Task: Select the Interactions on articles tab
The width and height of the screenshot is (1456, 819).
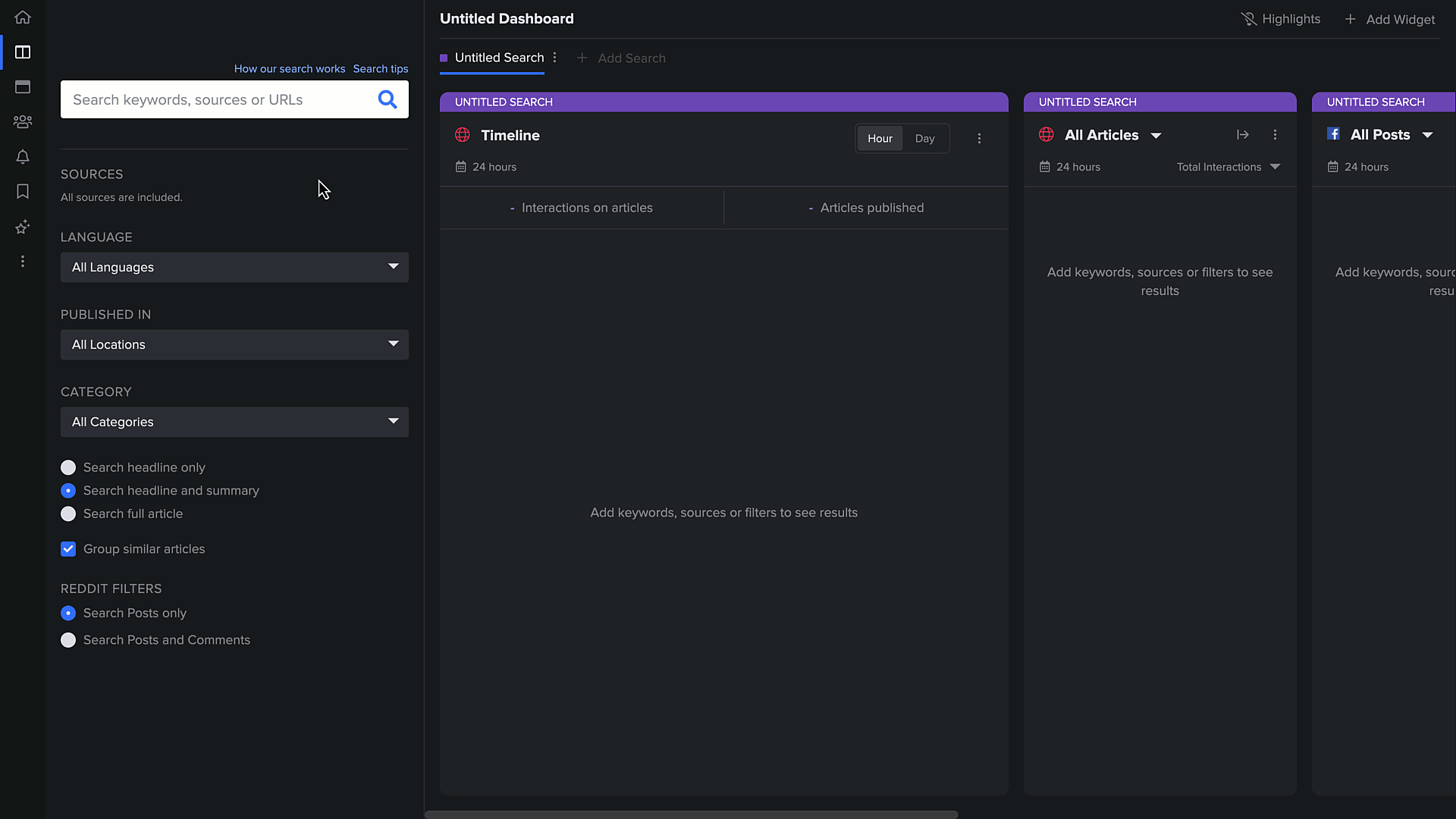Action: pyautogui.click(x=582, y=208)
